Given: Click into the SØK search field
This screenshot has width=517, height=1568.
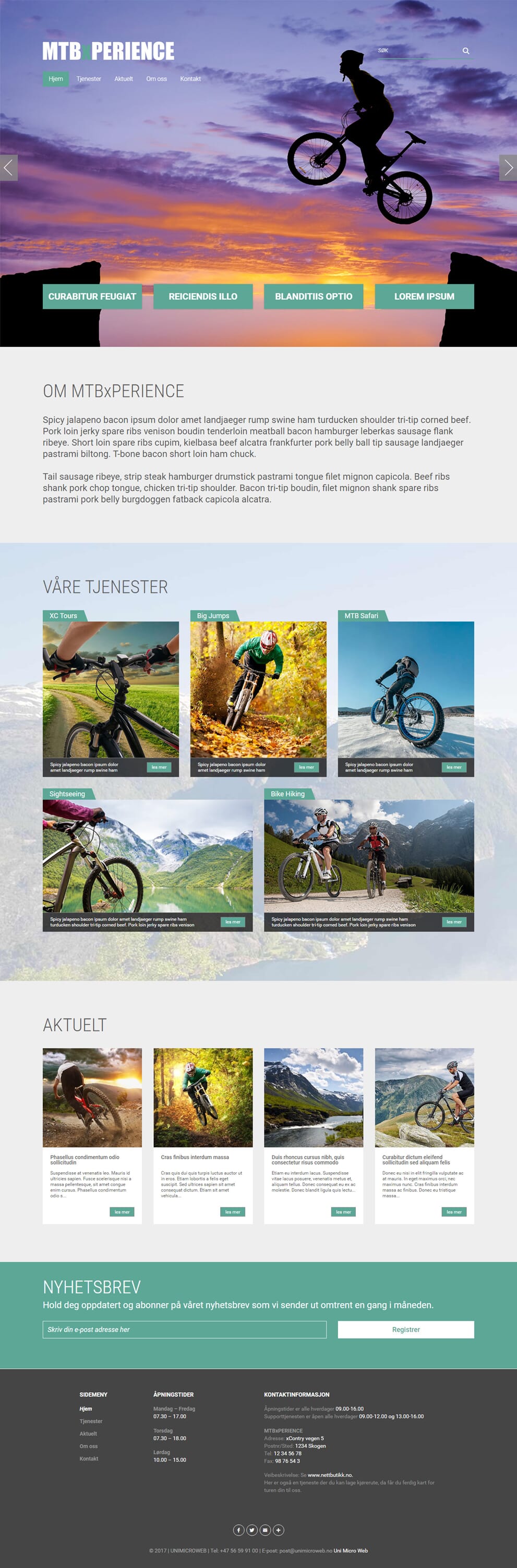Looking at the screenshot, I should point(417,51).
